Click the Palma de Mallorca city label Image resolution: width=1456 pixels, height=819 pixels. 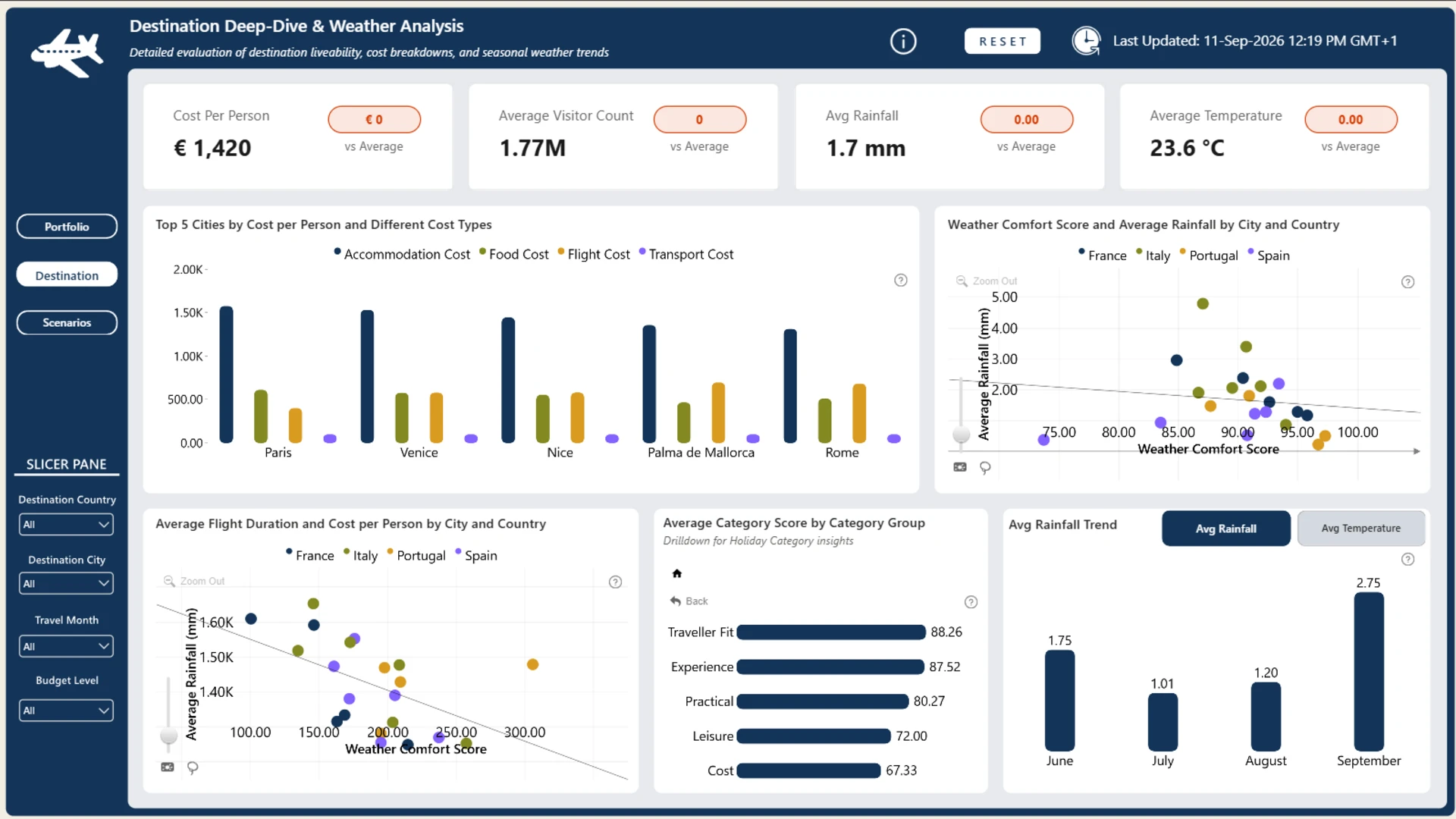[701, 453]
